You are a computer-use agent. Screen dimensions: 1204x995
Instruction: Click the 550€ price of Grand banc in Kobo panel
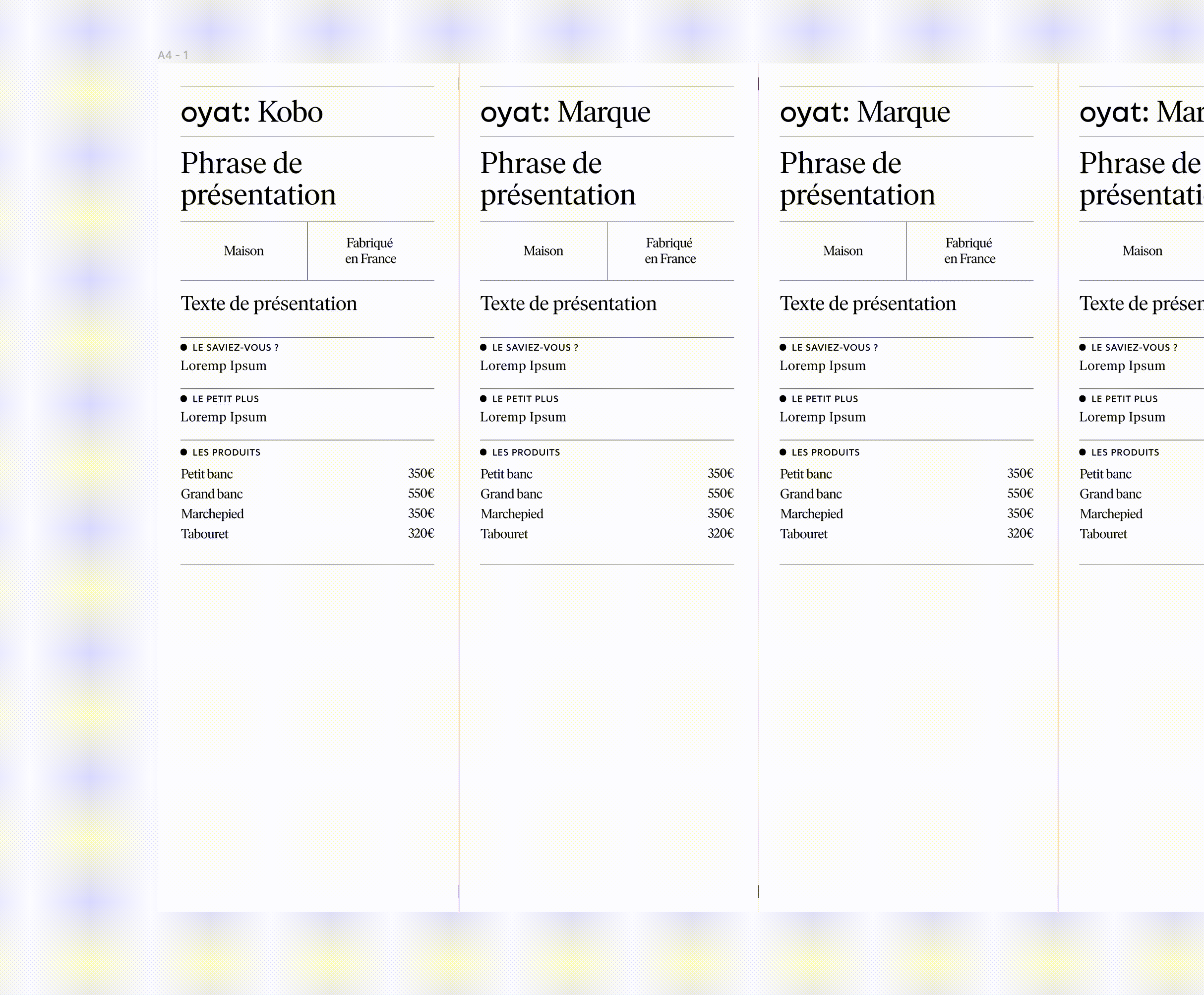(x=421, y=494)
